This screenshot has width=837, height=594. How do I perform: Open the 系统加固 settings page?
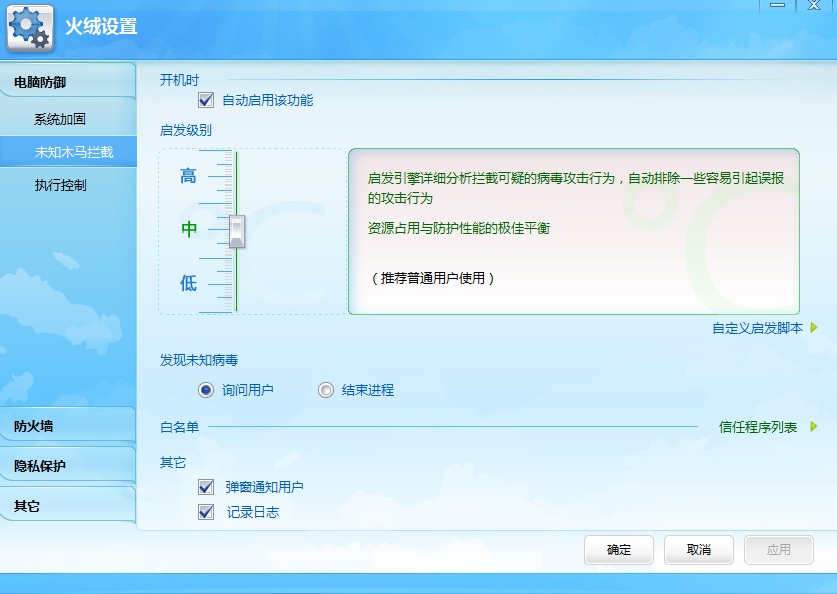(x=60, y=119)
